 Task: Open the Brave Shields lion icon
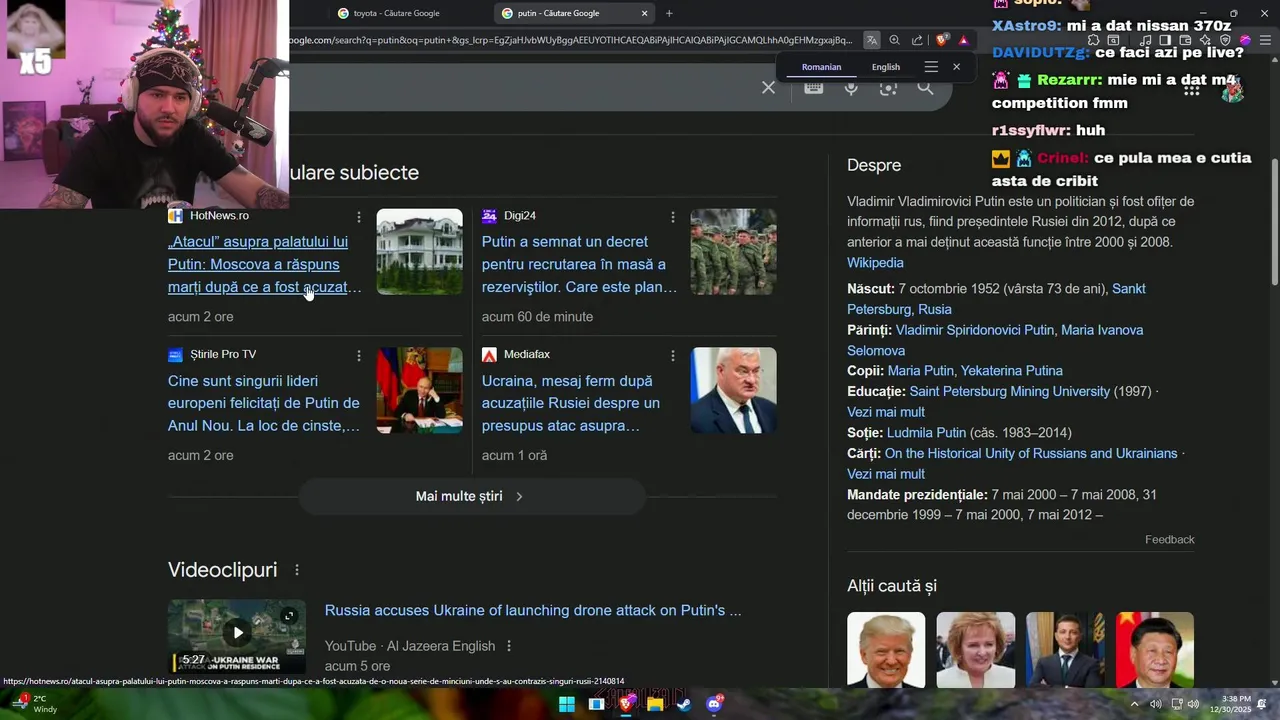click(941, 40)
